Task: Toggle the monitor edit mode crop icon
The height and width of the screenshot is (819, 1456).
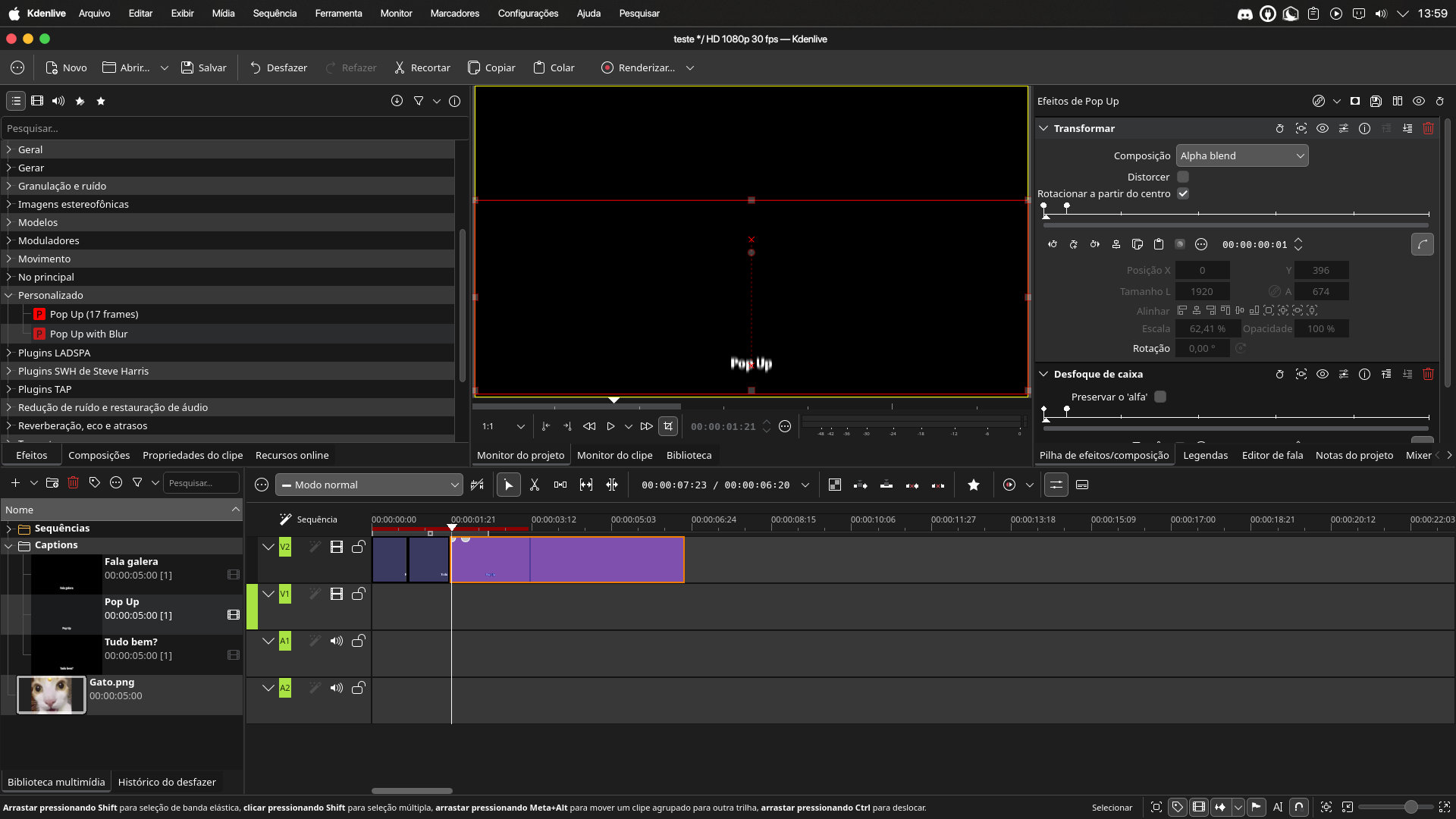Action: [x=668, y=426]
